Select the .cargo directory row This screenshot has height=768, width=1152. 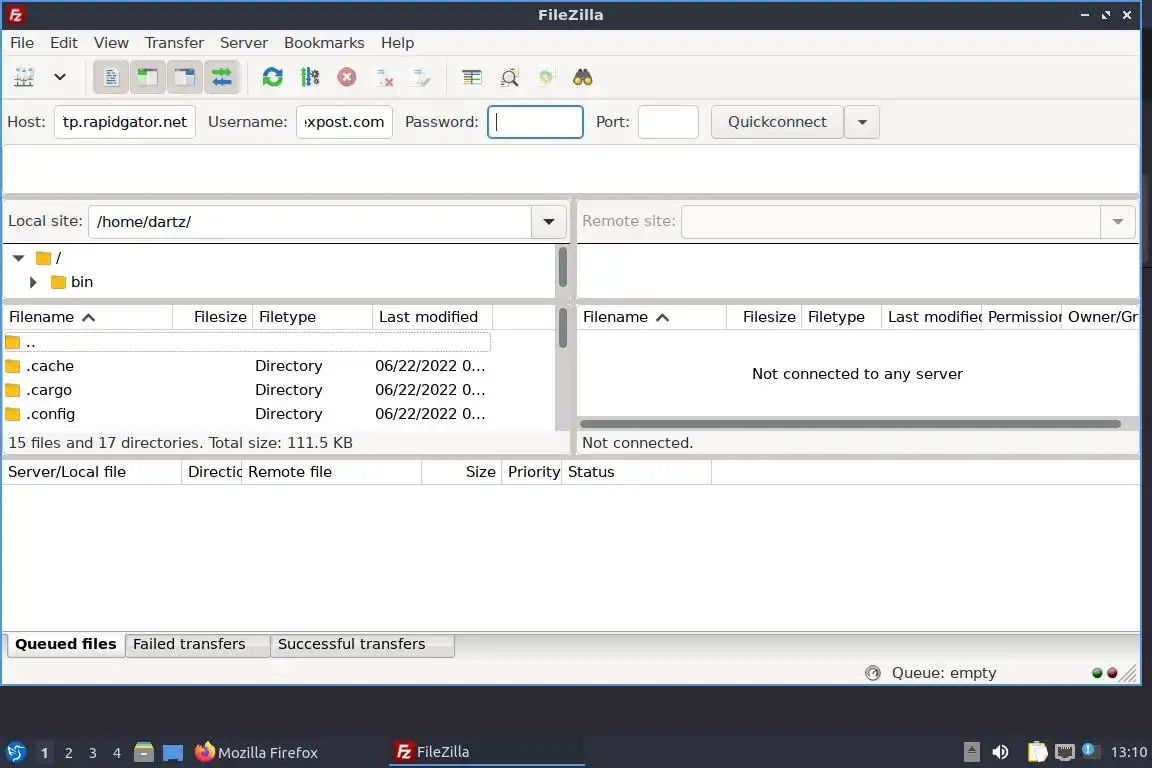[247, 390]
